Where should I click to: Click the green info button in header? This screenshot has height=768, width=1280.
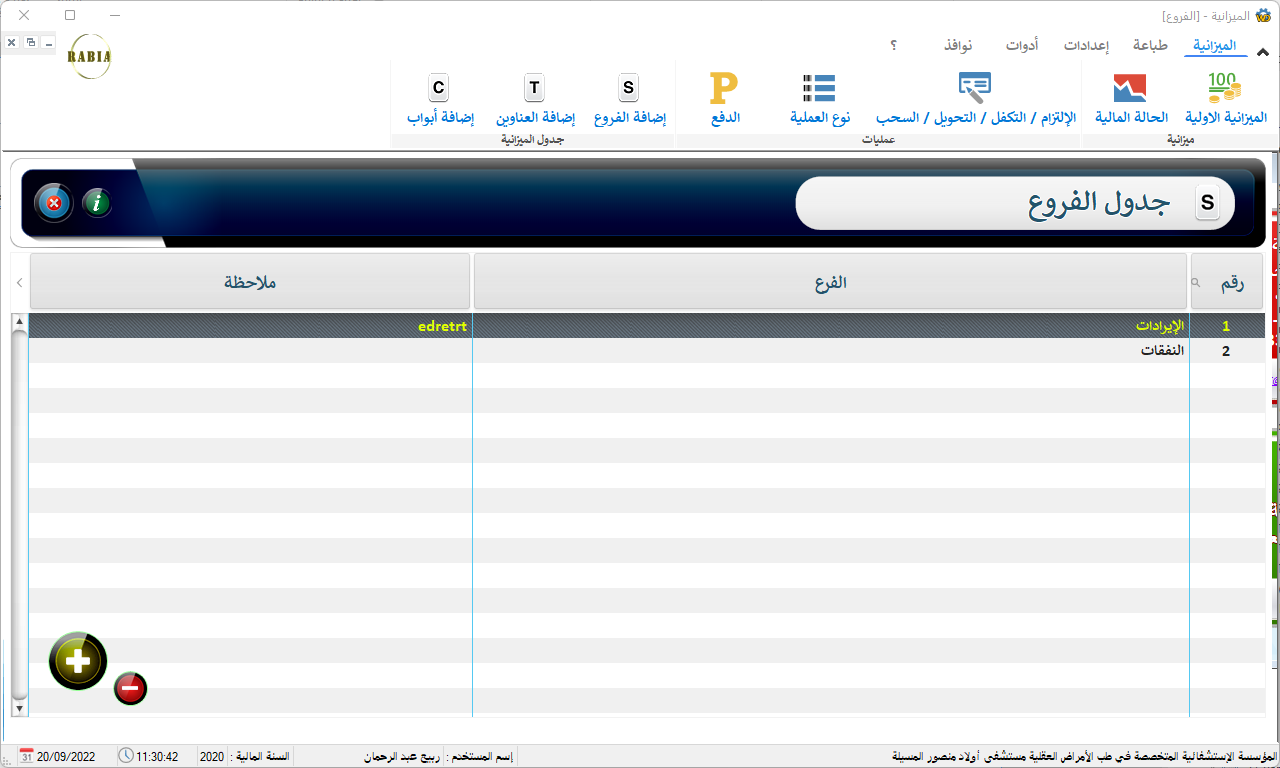(x=97, y=203)
